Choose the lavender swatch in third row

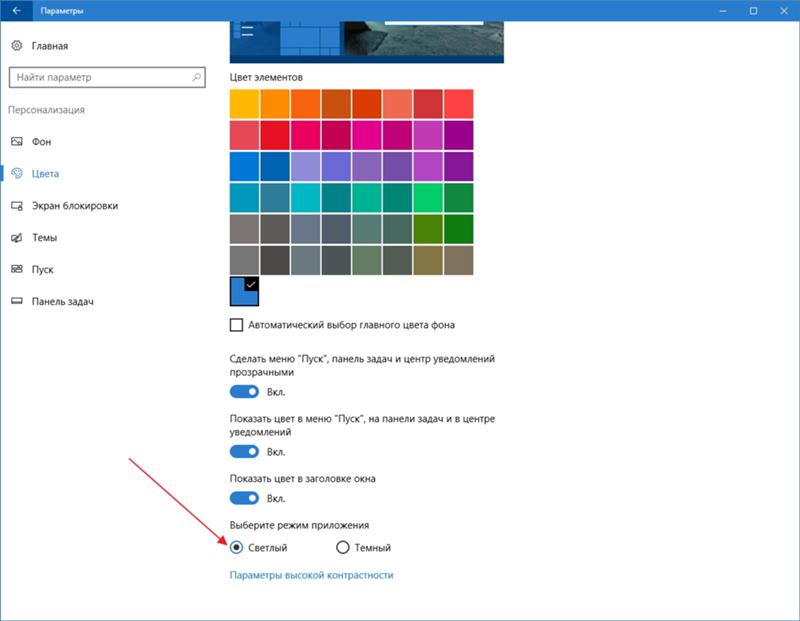point(306,166)
